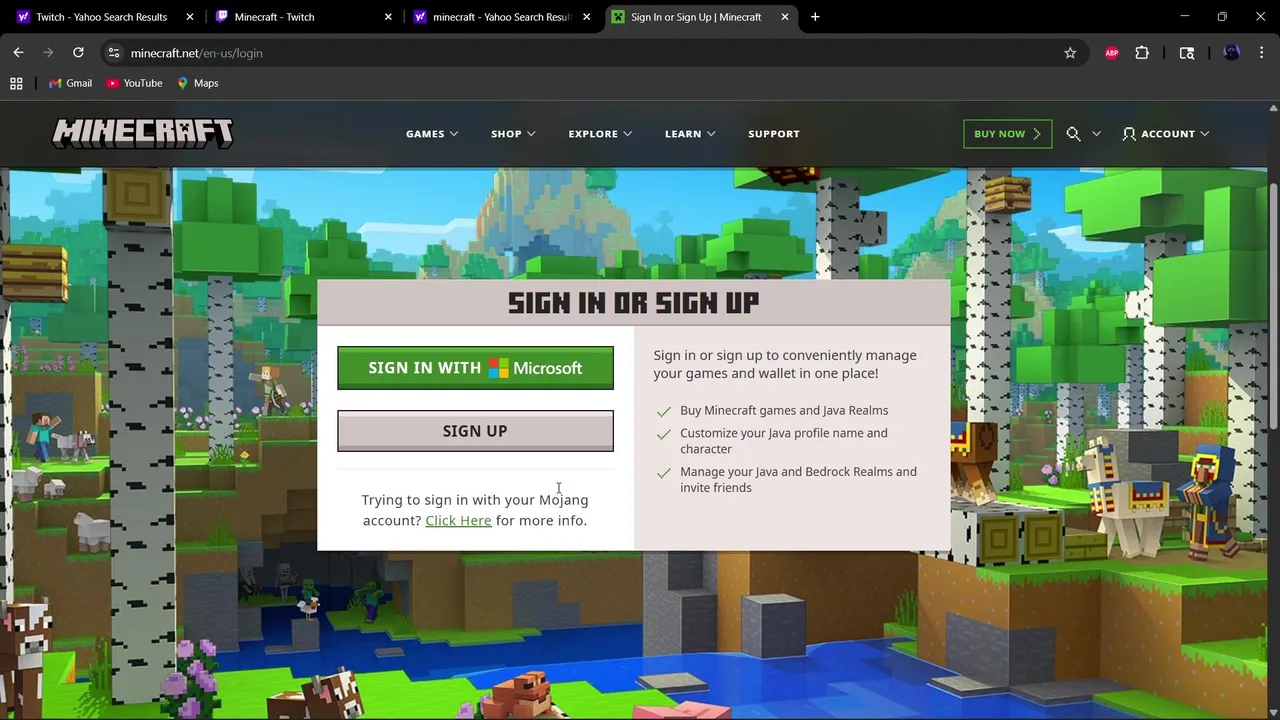This screenshot has height=720, width=1280.
Task: Open the Extensions puzzle icon
Action: coord(1142,53)
